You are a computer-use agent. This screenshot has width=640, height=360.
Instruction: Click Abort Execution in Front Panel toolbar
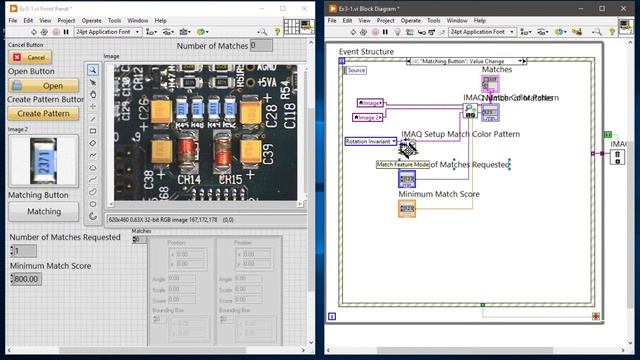(56, 32)
